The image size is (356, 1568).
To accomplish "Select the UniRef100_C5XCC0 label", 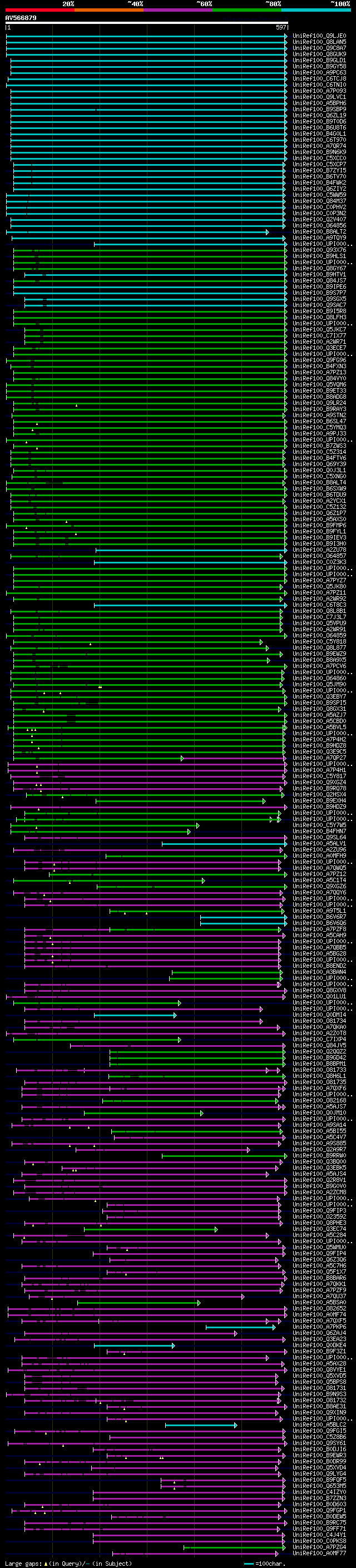I will tap(319, 159).
